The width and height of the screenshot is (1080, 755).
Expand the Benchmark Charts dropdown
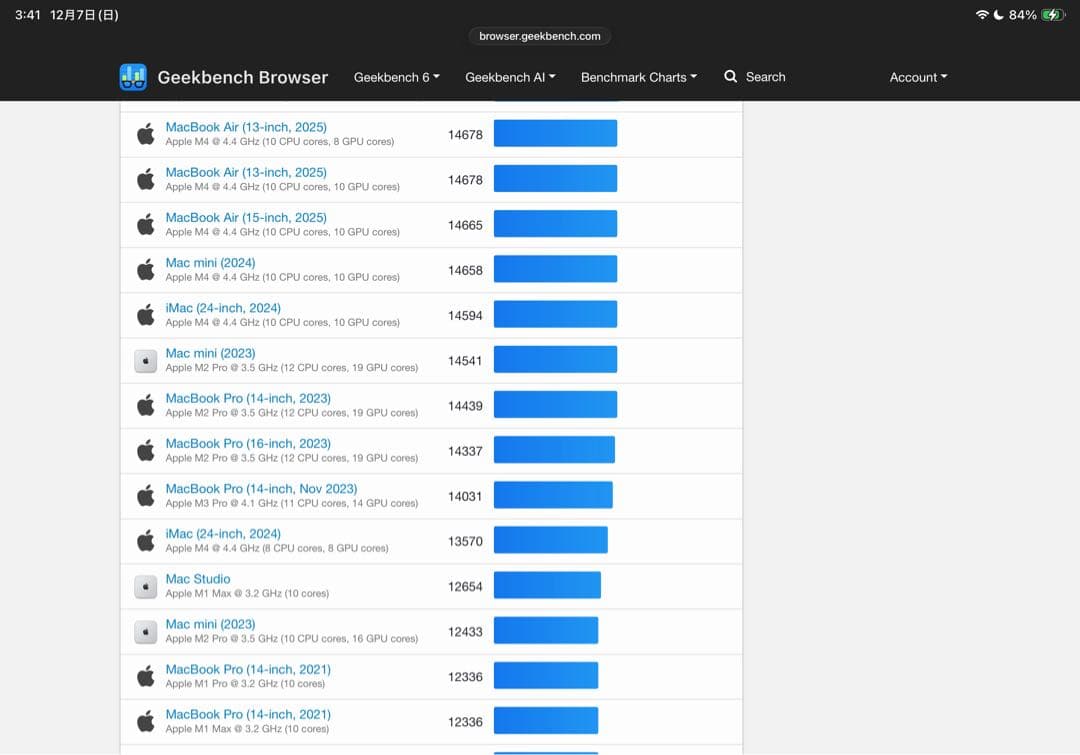point(639,77)
